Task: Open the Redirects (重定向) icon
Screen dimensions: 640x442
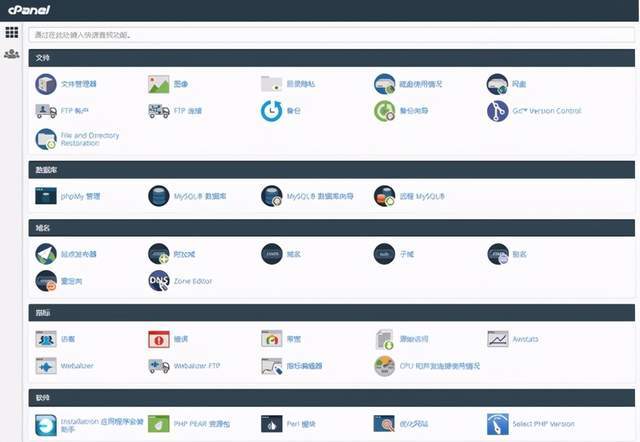Action: (x=46, y=281)
